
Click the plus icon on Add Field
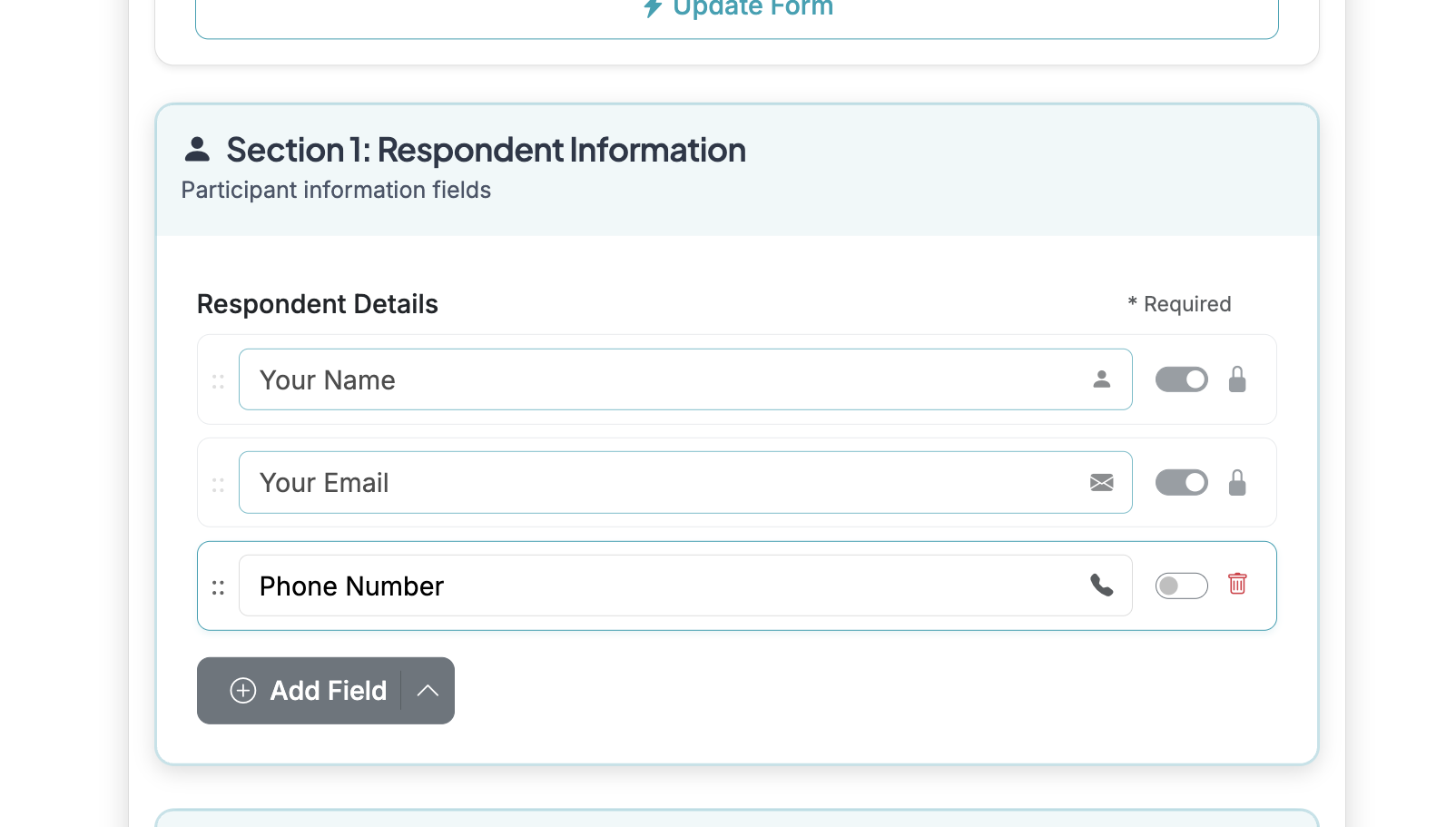[x=242, y=691]
